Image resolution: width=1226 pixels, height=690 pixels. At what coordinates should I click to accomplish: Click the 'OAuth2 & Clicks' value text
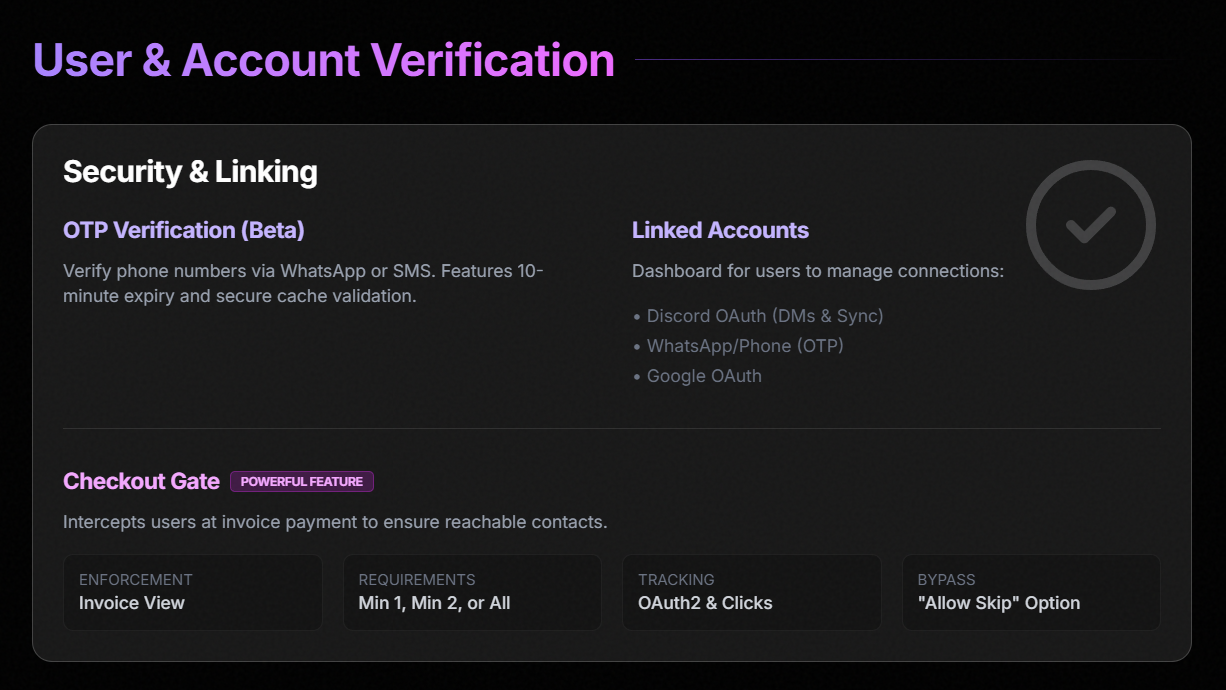tap(705, 603)
